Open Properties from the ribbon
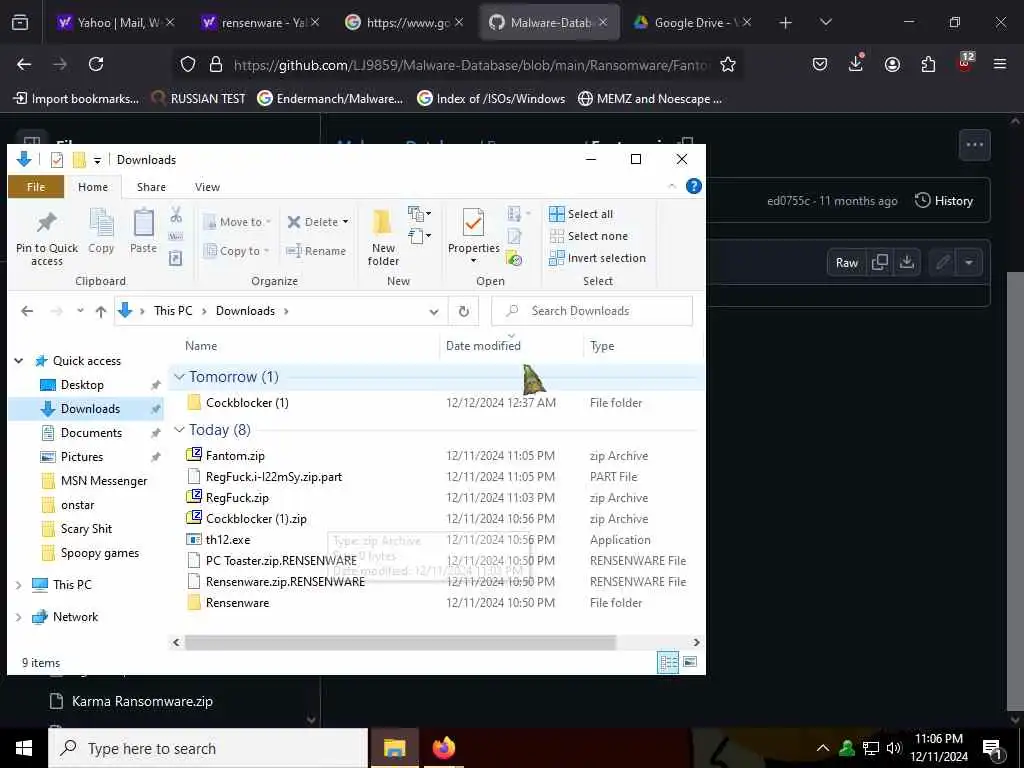Screen dimensions: 1024x768 point(473,236)
